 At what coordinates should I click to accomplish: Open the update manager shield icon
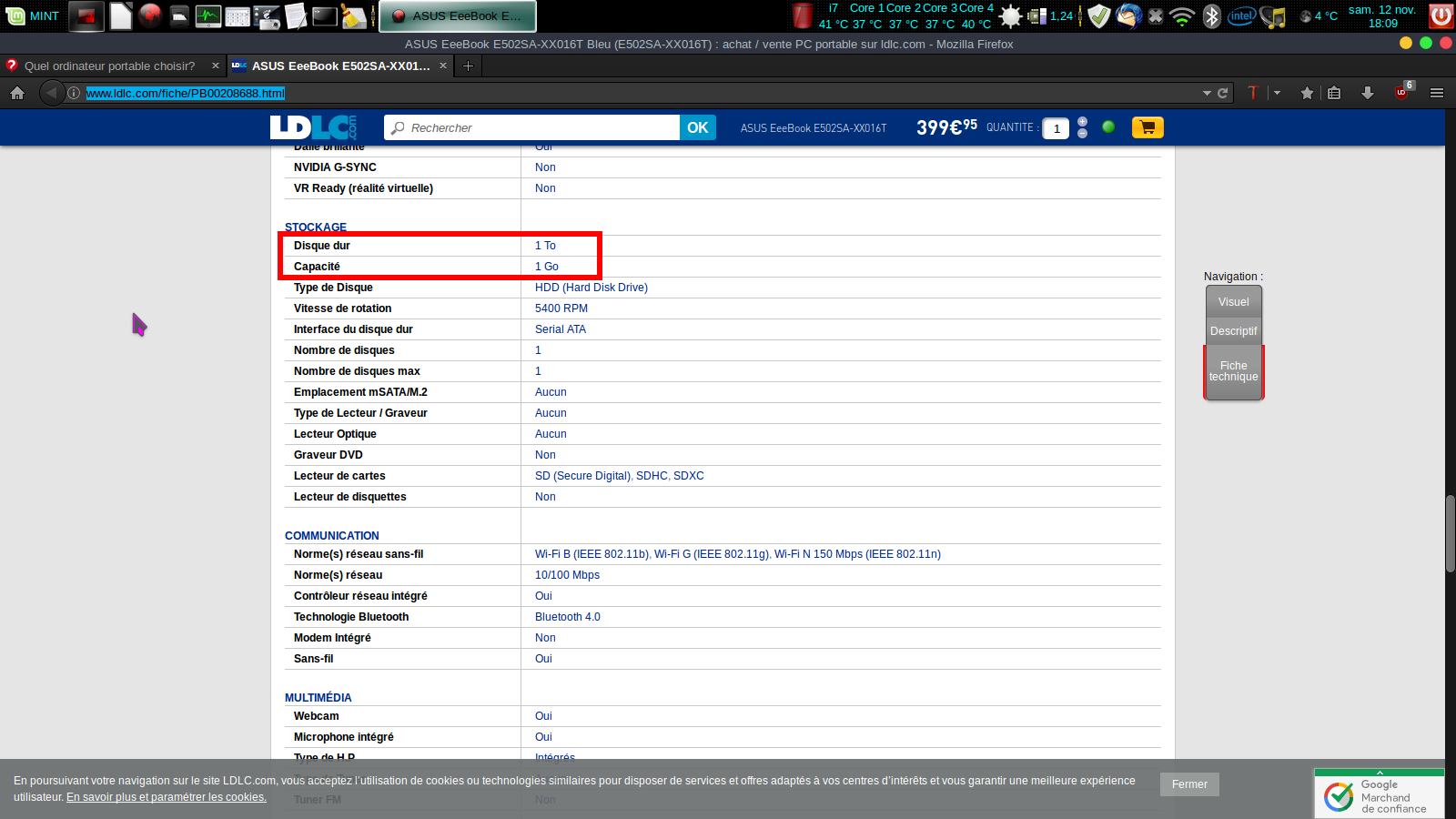1099,15
